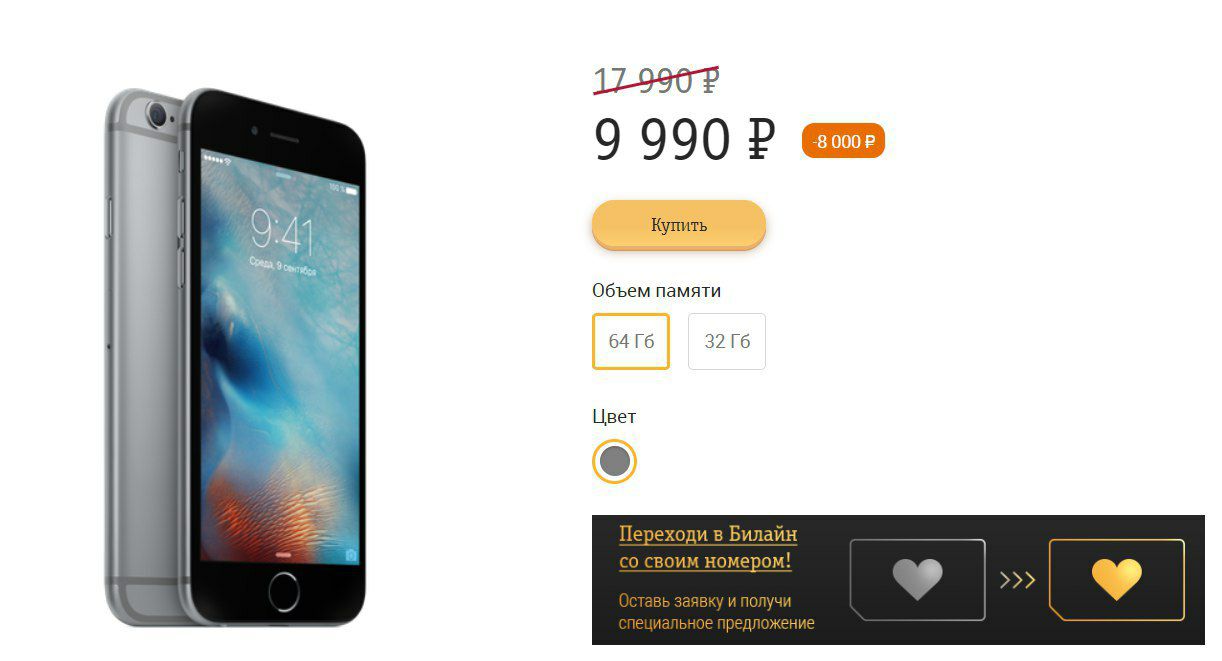1222x661 pixels.
Task: Click the rear camera lens on the phone image
Action: [157, 116]
